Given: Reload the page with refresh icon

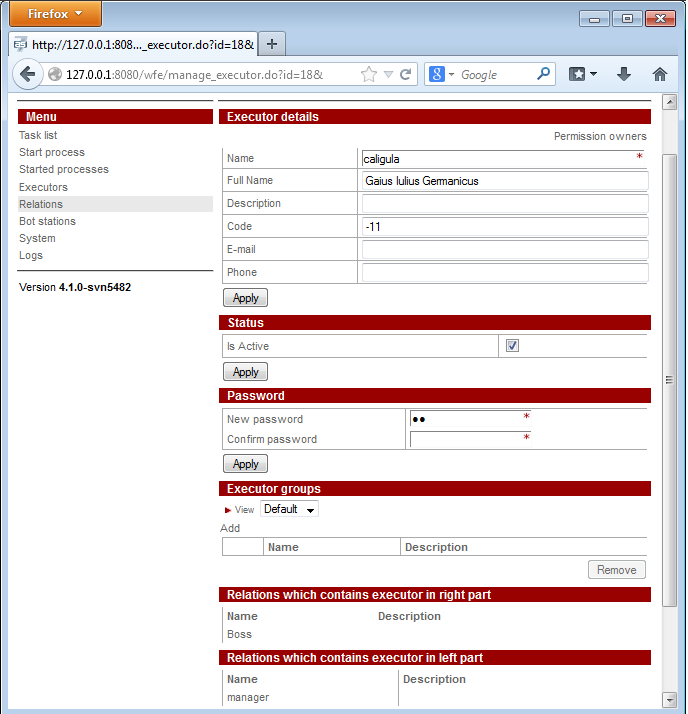Looking at the screenshot, I should pyautogui.click(x=406, y=74).
